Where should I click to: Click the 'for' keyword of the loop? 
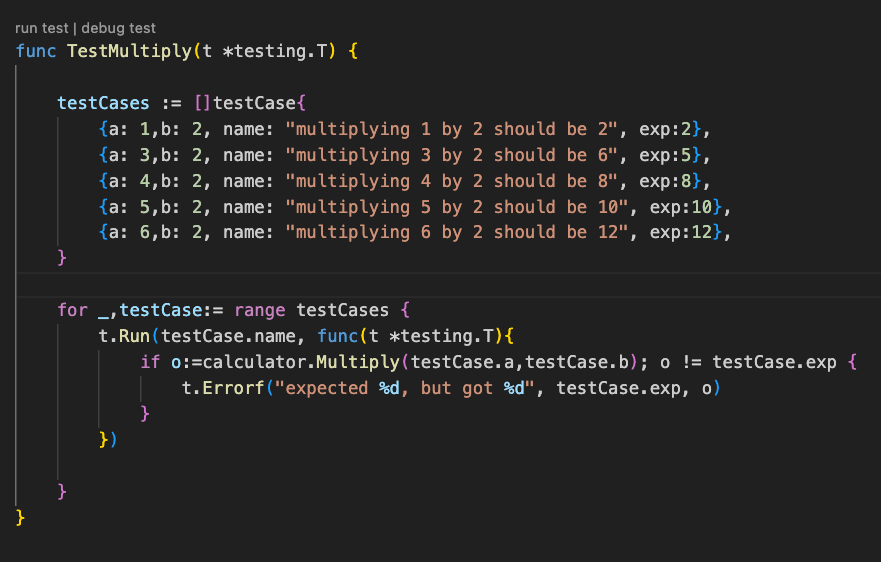(72, 310)
